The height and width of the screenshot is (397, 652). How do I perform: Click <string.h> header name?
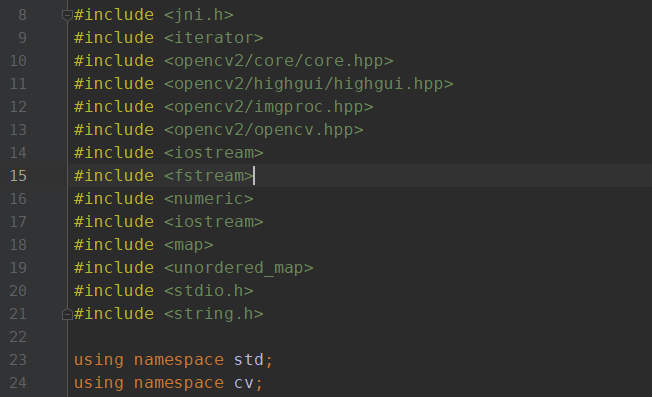pos(213,314)
